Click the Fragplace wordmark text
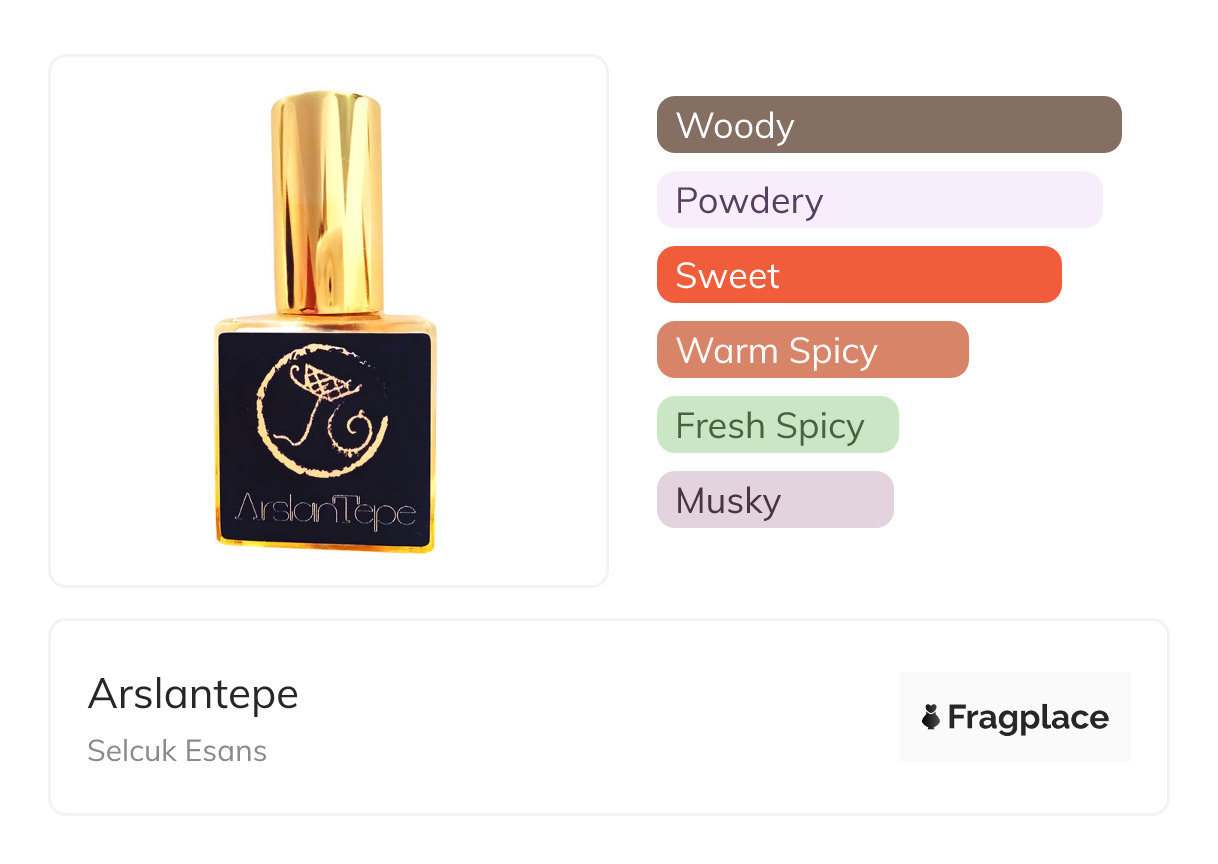The height and width of the screenshot is (864, 1218). click(x=1028, y=717)
